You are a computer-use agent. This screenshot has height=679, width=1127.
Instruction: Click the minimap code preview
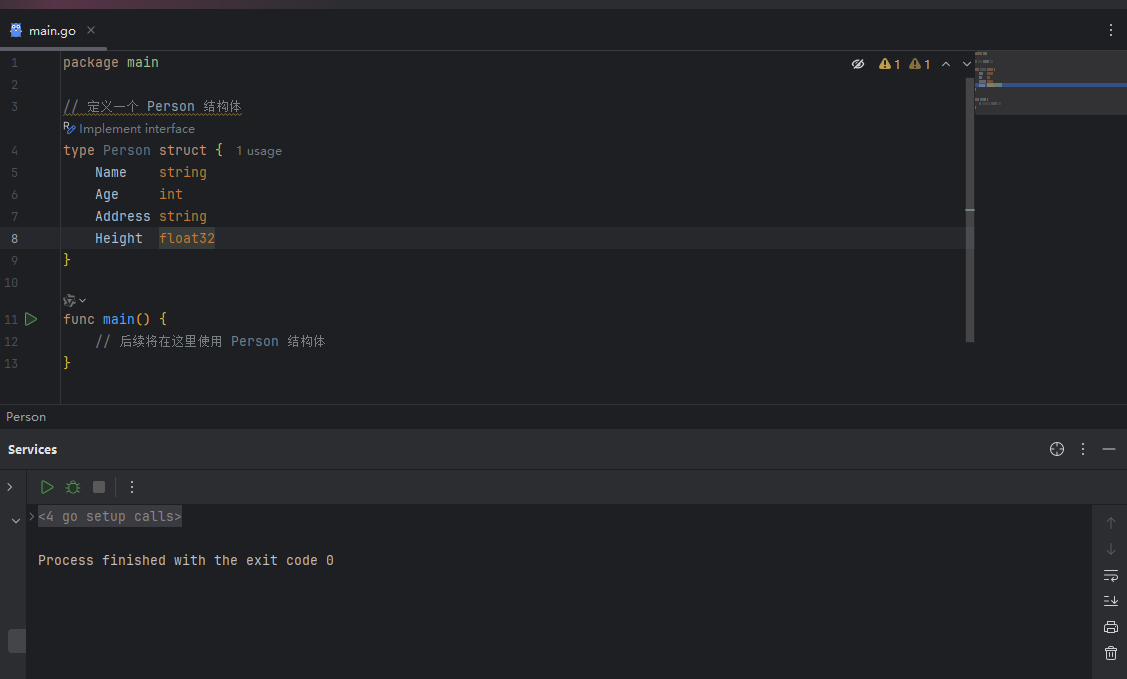tap(1050, 83)
